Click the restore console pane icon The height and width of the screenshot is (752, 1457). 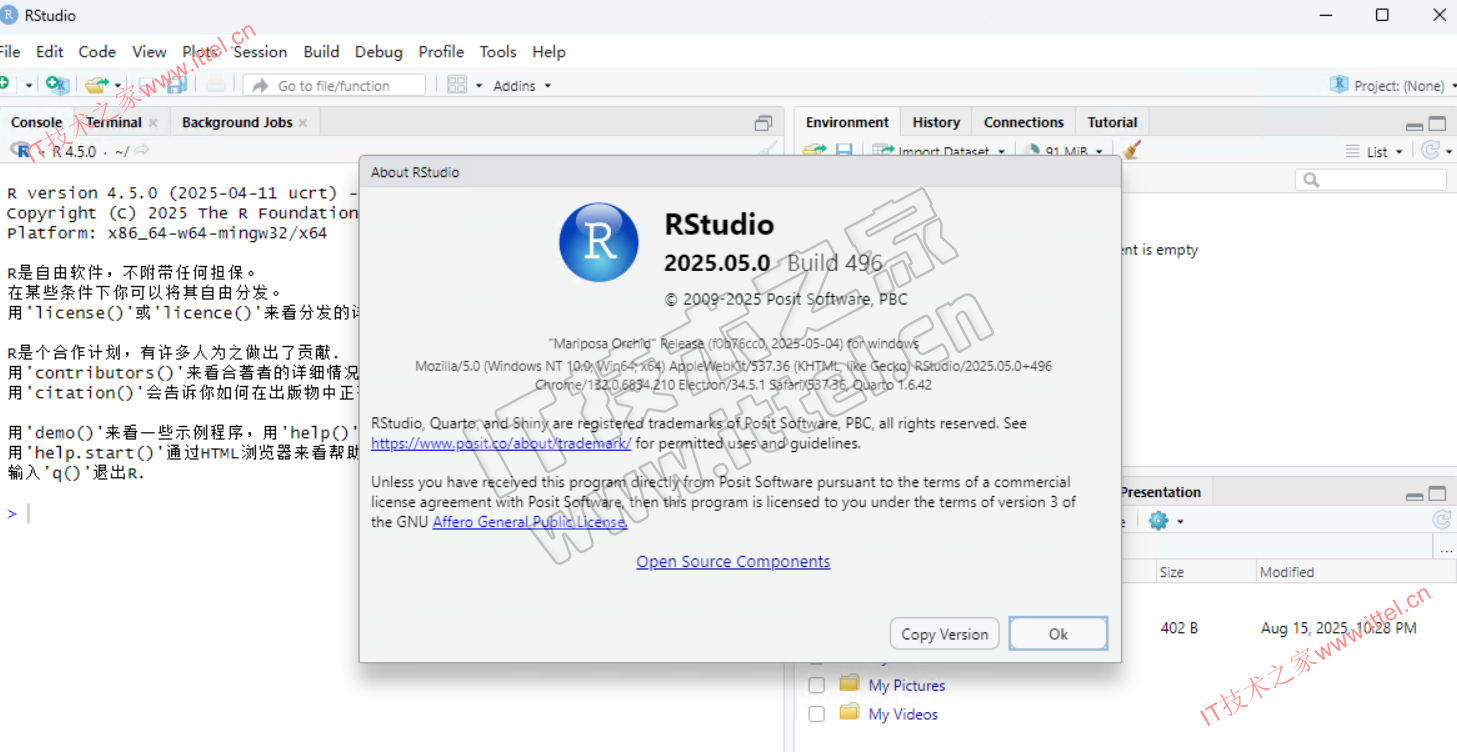point(763,123)
